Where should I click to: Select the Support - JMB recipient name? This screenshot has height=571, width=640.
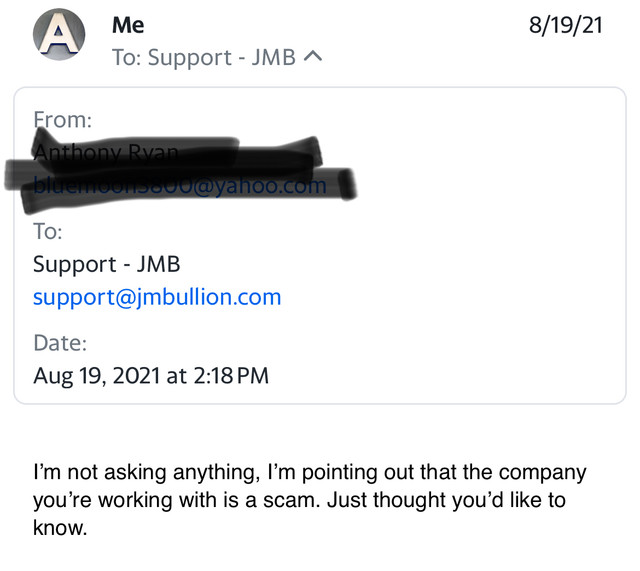point(107,264)
